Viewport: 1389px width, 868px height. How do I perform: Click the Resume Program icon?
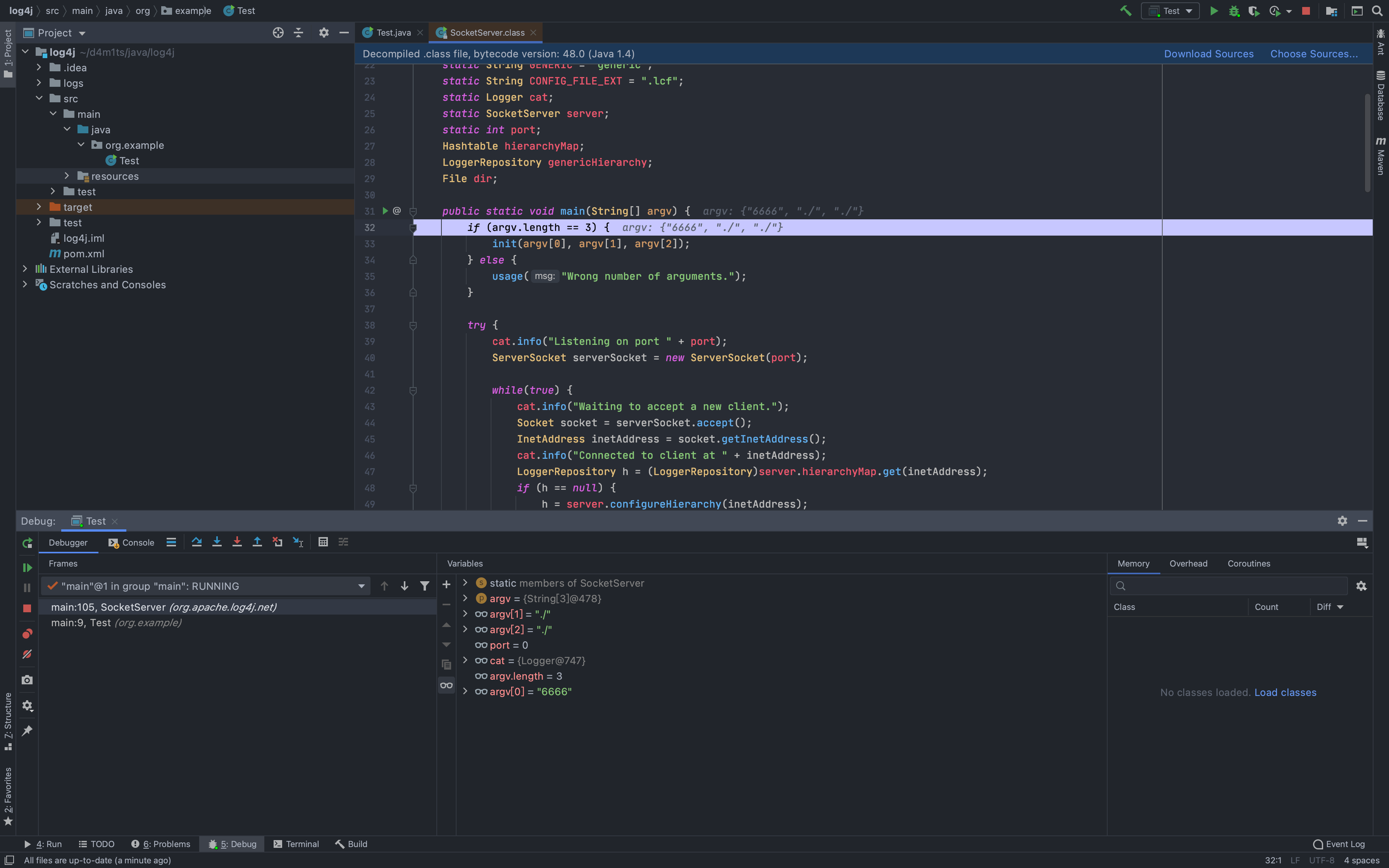pos(27,567)
